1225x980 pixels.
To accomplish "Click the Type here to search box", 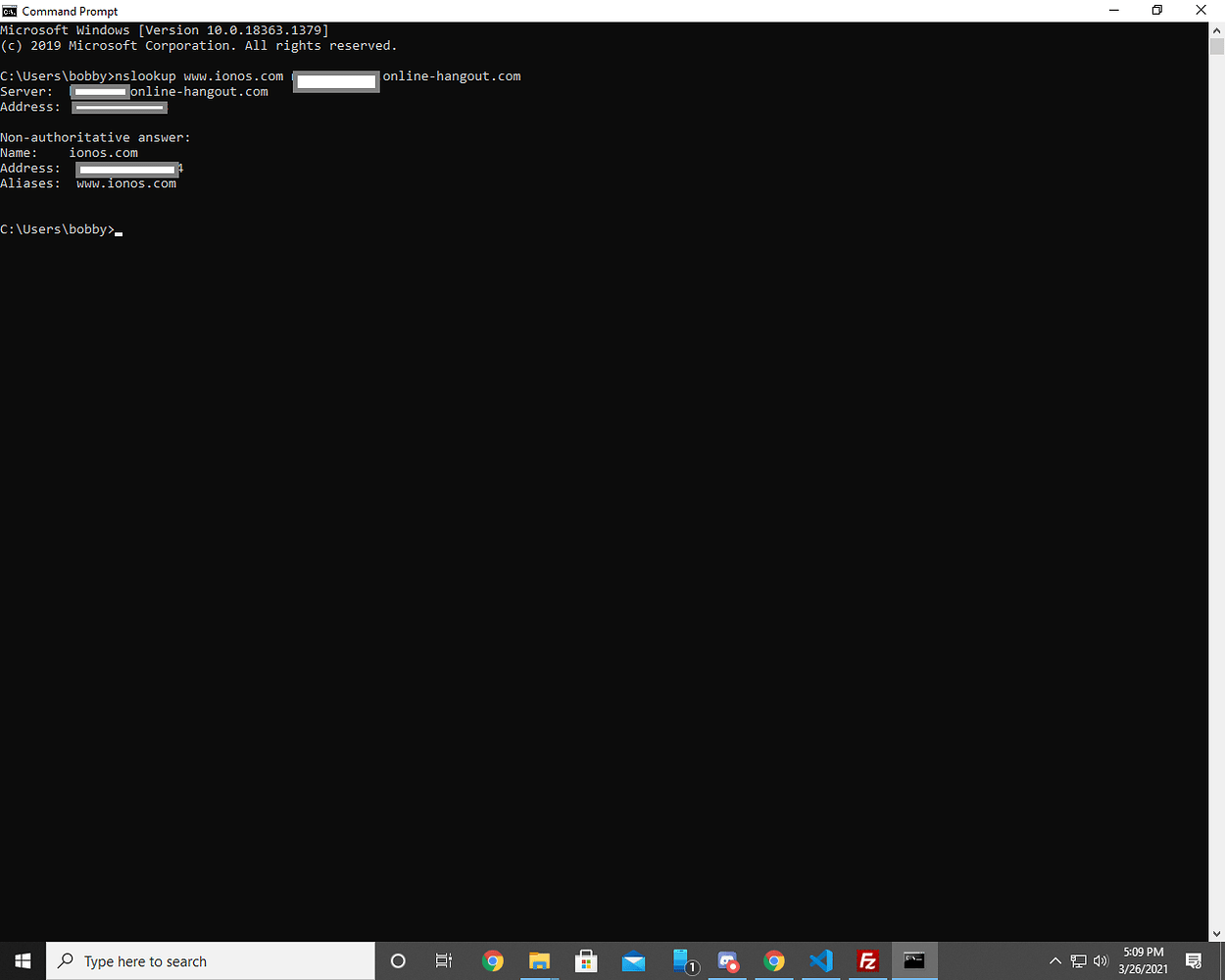I will [196, 960].
